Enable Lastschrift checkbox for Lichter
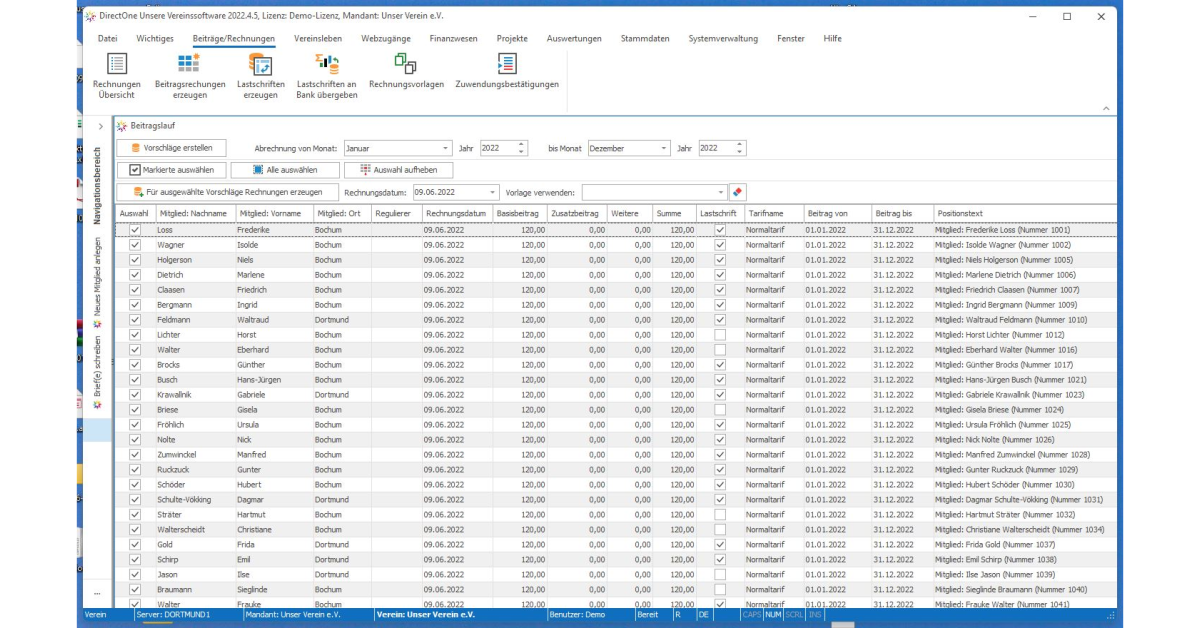The height and width of the screenshot is (628, 1200). pyautogui.click(x=719, y=335)
